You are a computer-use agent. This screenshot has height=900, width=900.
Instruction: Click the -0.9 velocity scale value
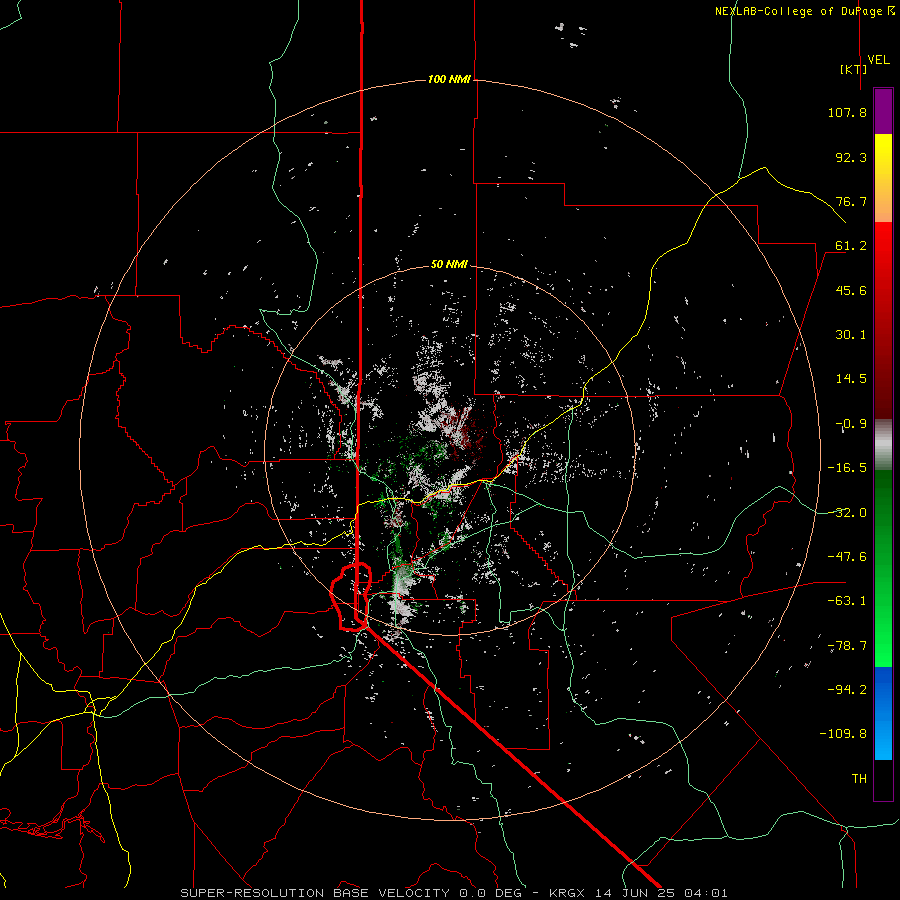click(x=851, y=424)
